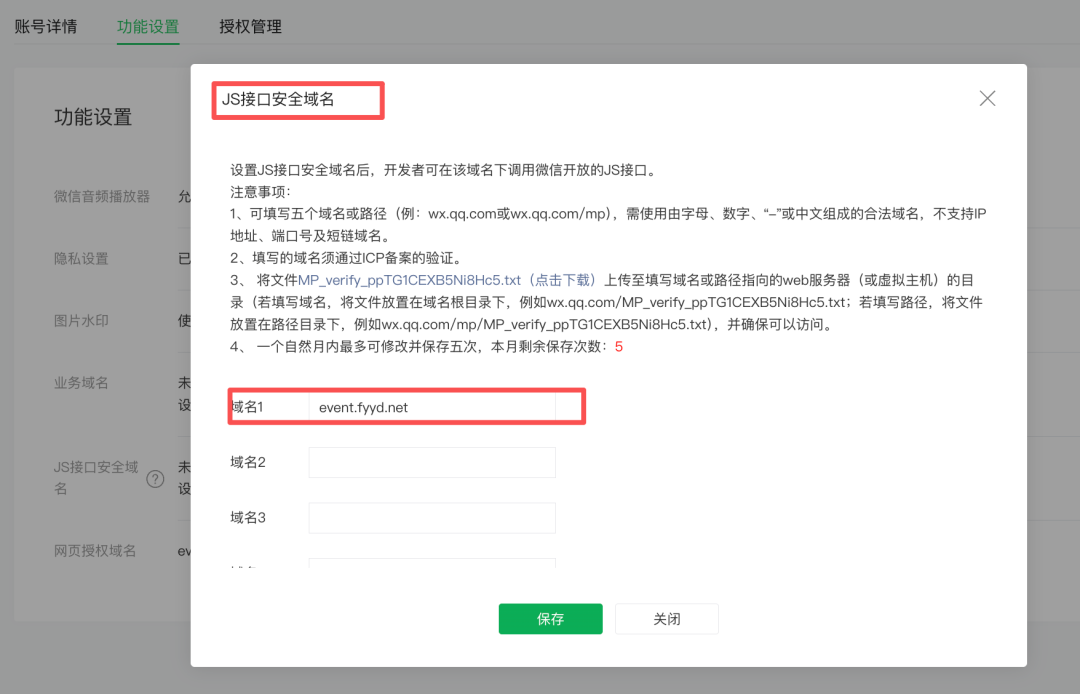This screenshot has width=1080, height=694.
Task: Click the dialog title JS接口安全域名
Action: (278, 99)
